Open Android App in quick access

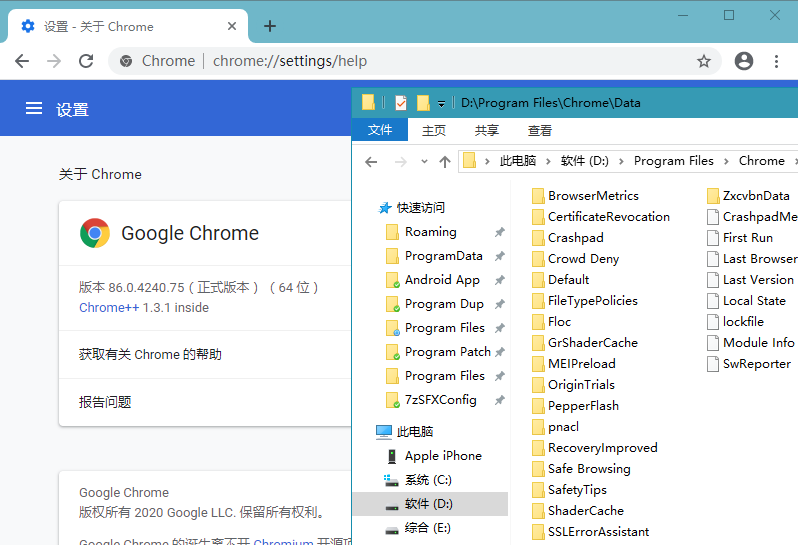(442, 280)
